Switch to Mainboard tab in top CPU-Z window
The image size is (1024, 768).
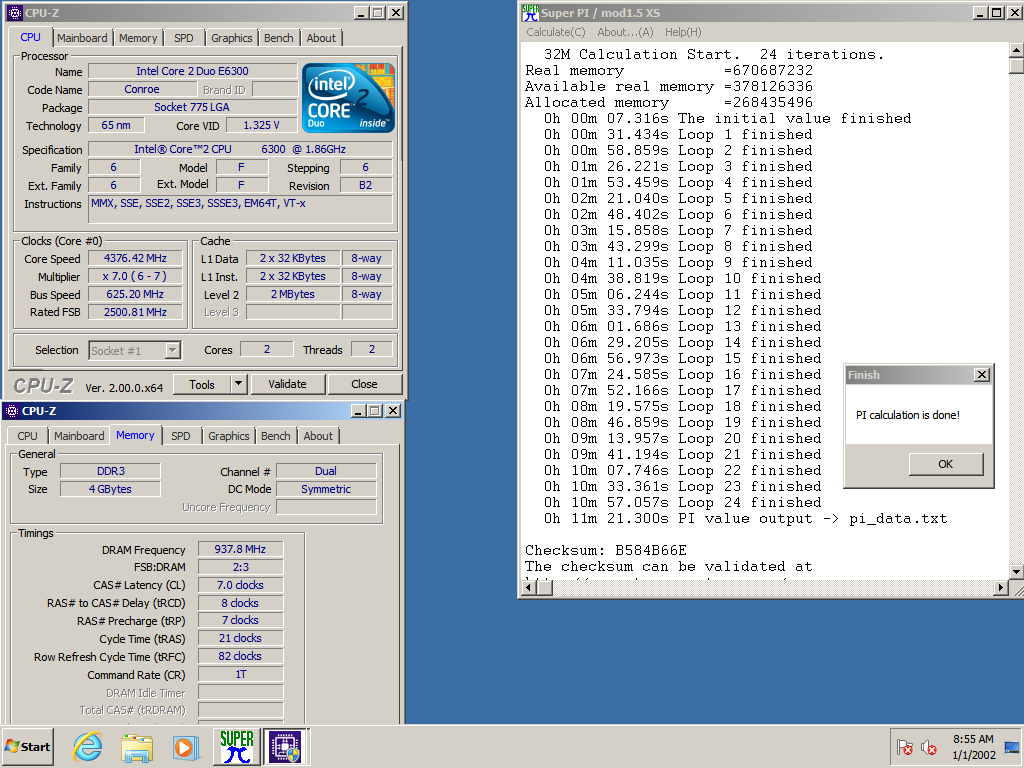tap(82, 38)
